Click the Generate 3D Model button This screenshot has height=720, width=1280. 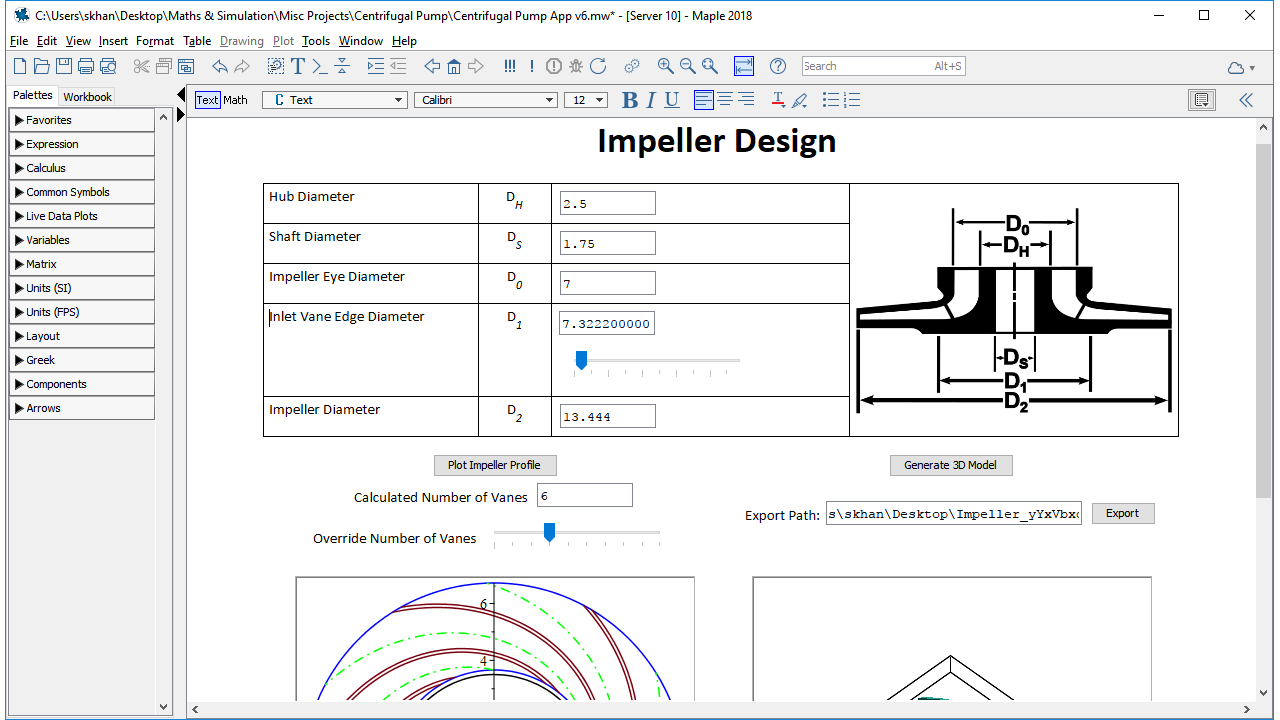(x=951, y=465)
